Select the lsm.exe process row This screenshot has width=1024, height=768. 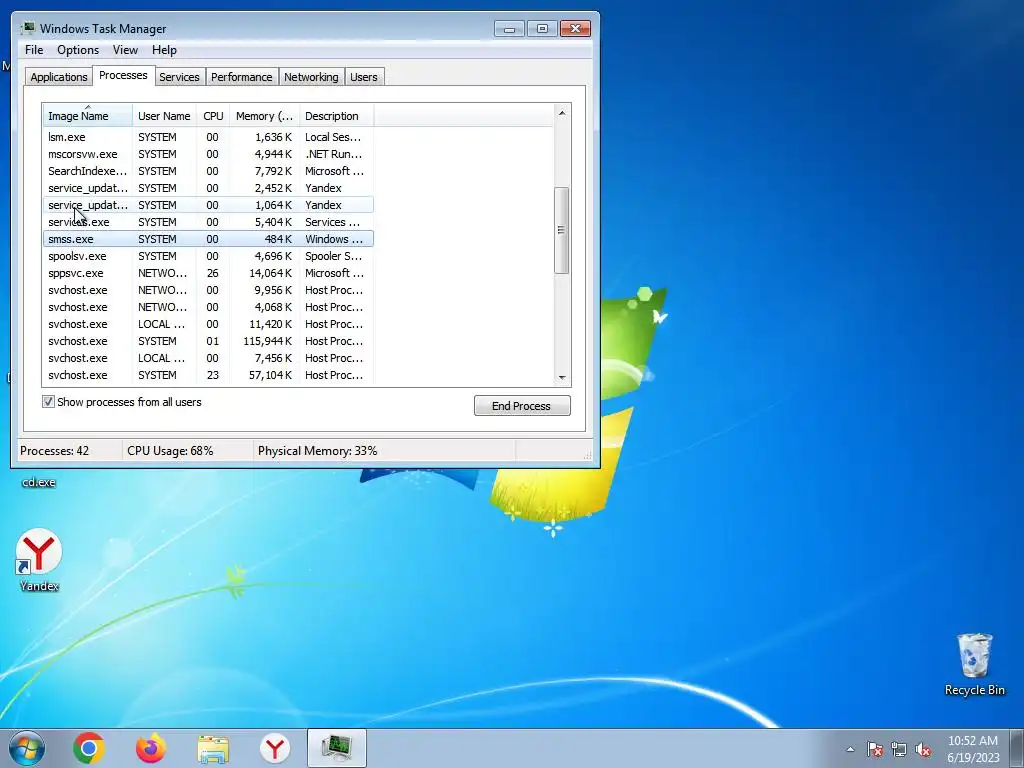[x=208, y=137]
